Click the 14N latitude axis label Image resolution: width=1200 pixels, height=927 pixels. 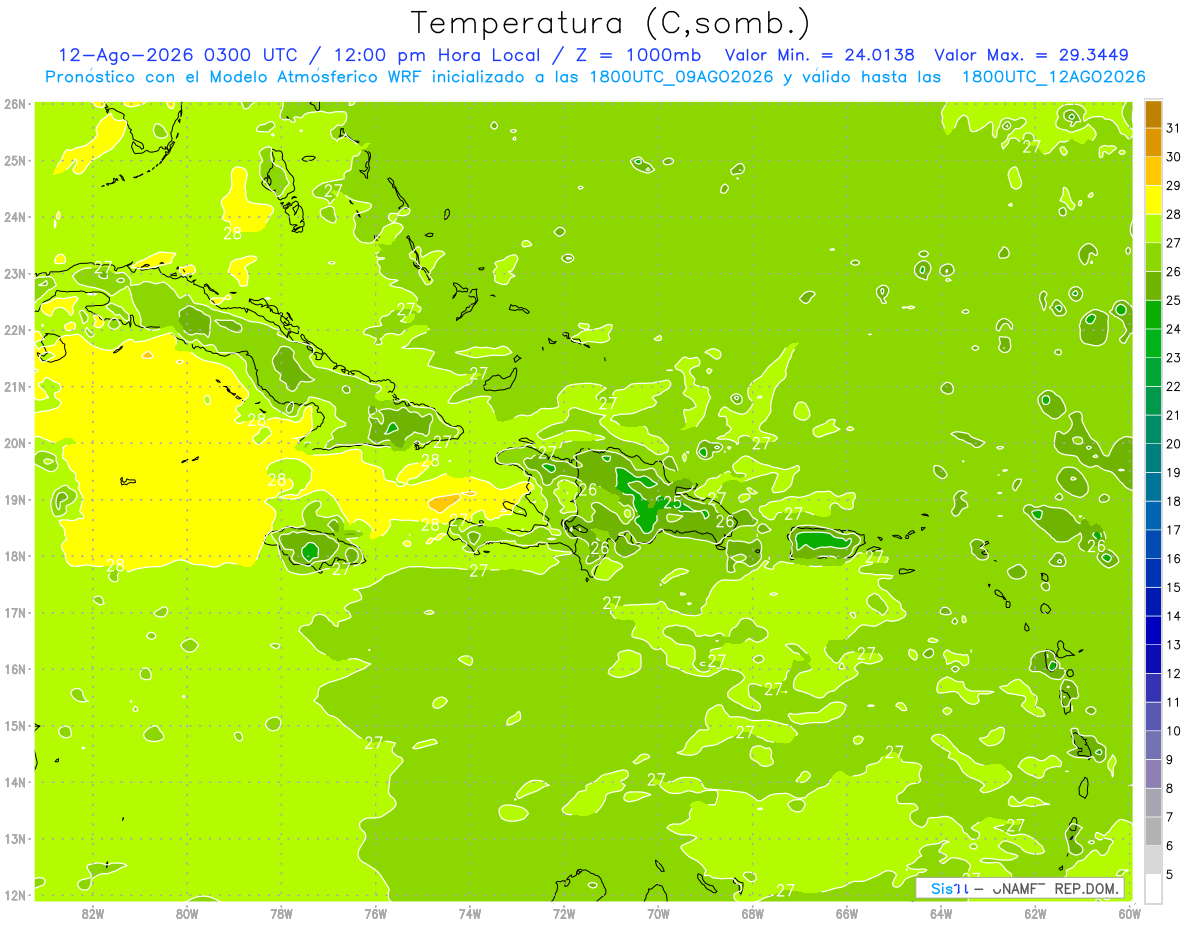pos(15,782)
